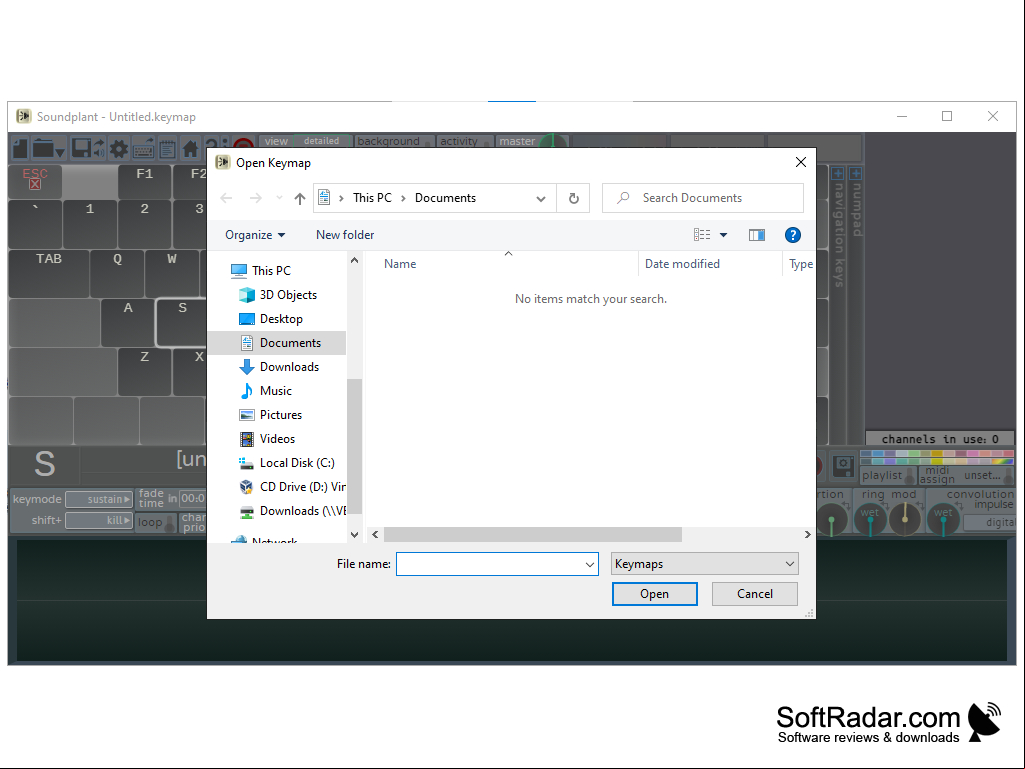Expand the address bar path history dropdown
1025x769 pixels.
tap(541, 199)
